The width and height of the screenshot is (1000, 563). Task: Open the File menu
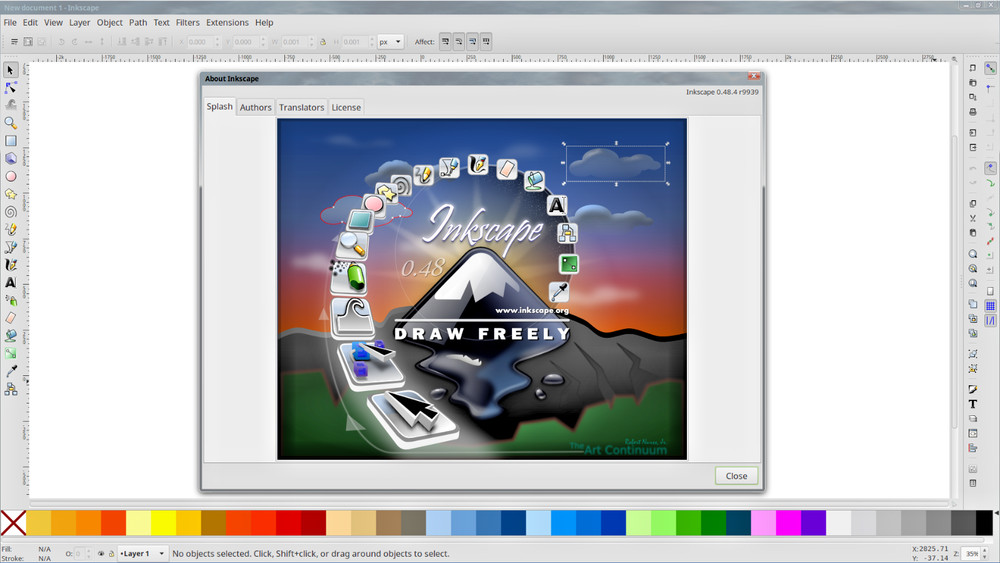click(10, 22)
